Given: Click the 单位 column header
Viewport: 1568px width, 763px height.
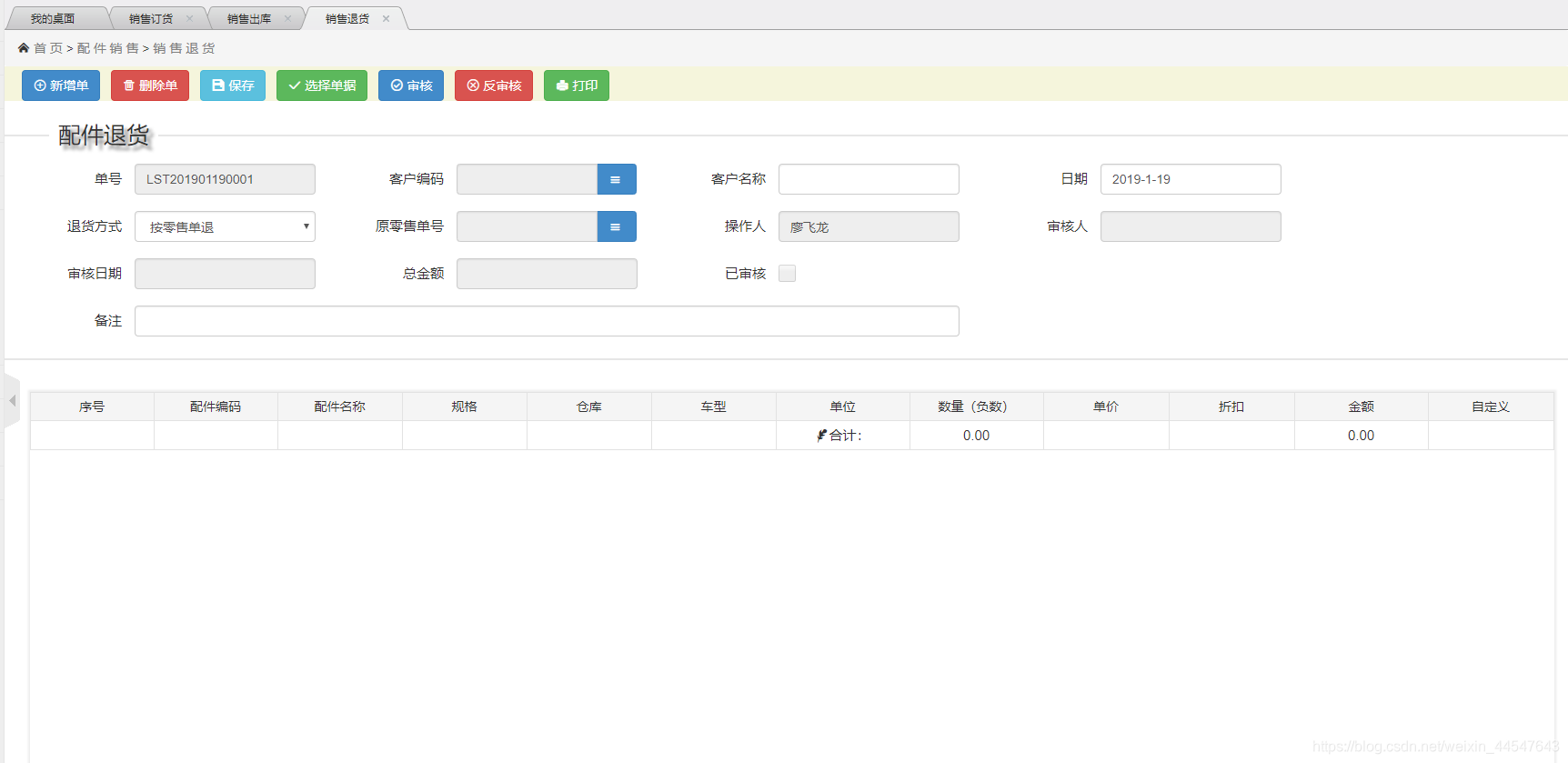Looking at the screenshot, I should pos(843,407).
